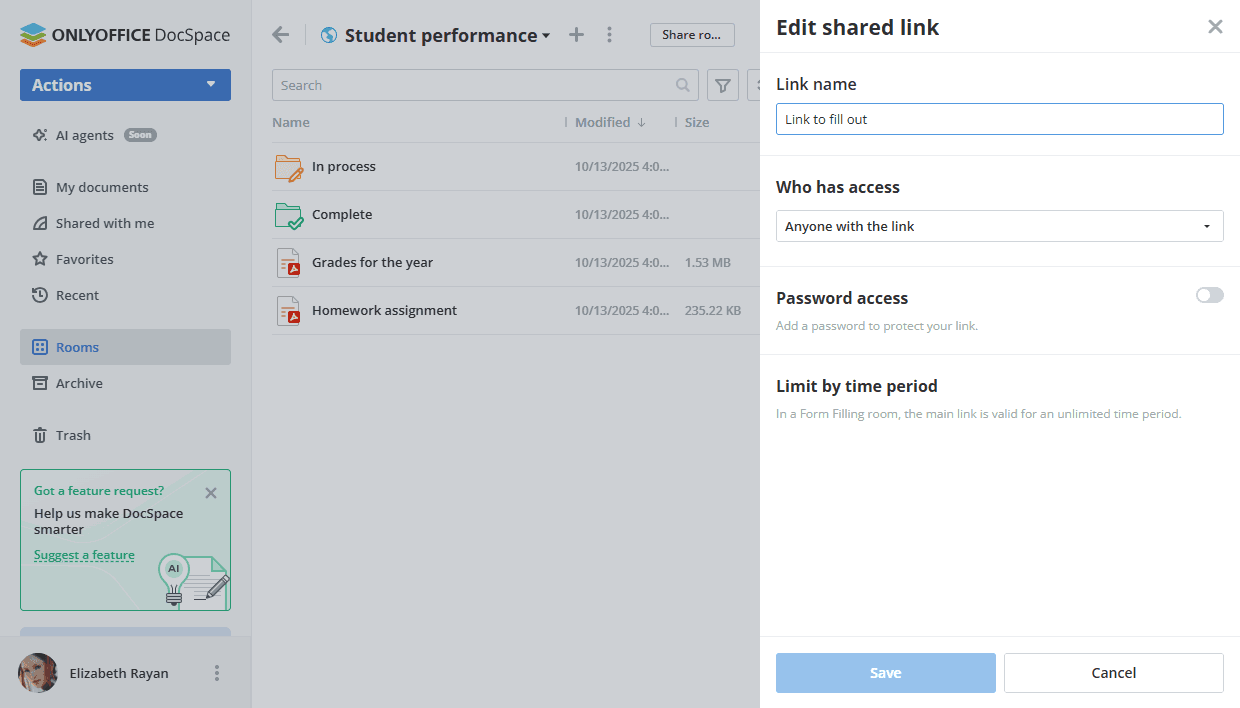Image resolution: width=1240 pixels, height=708 pixels.
Task: Go to My documents section
Action: coord(101,187)
